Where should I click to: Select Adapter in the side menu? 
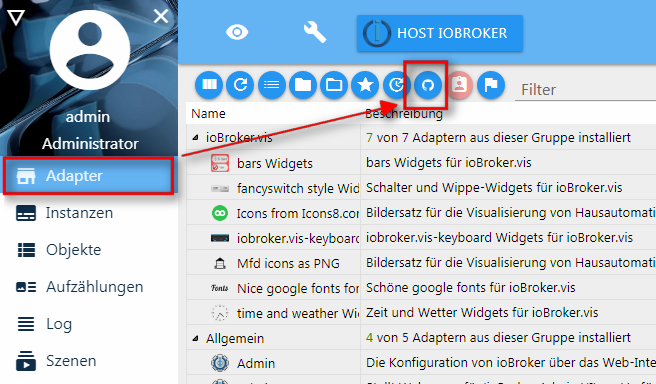88,176
